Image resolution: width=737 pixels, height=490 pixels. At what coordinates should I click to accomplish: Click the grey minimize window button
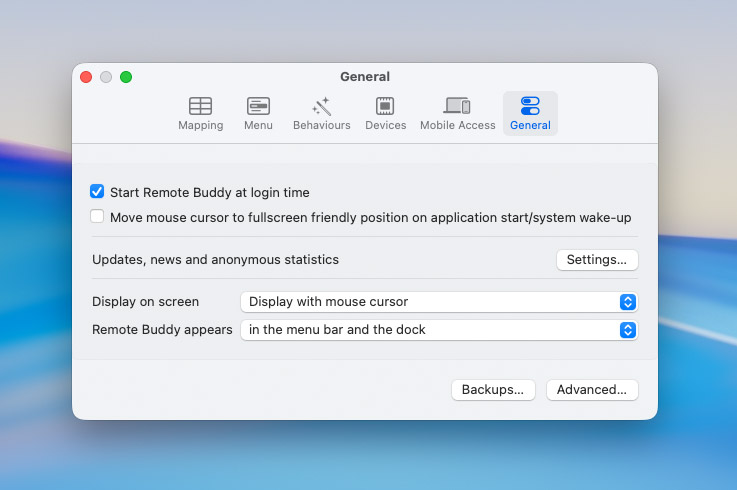(106, 77)
